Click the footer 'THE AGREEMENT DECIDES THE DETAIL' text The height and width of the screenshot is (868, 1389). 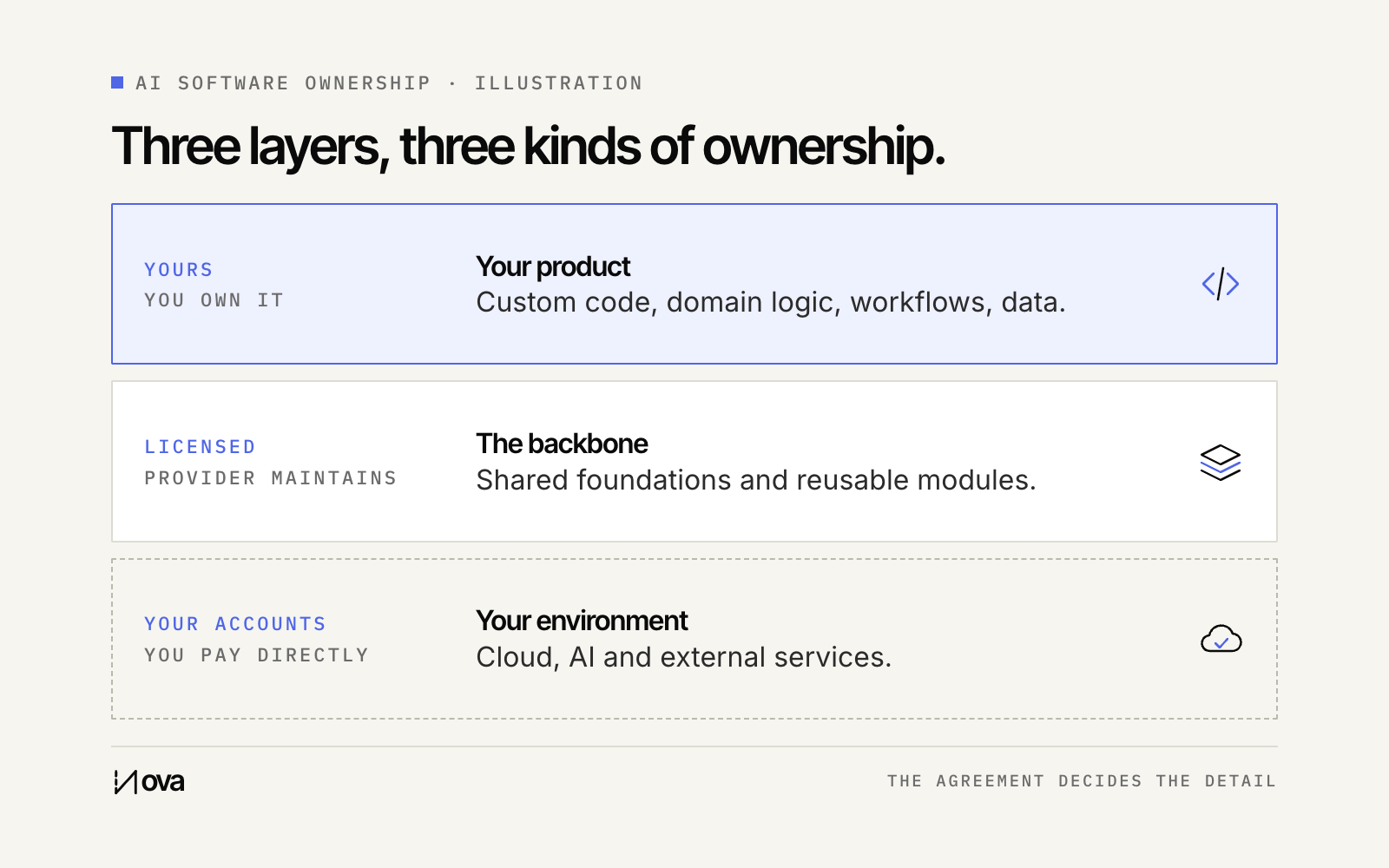coord(1082,781)
